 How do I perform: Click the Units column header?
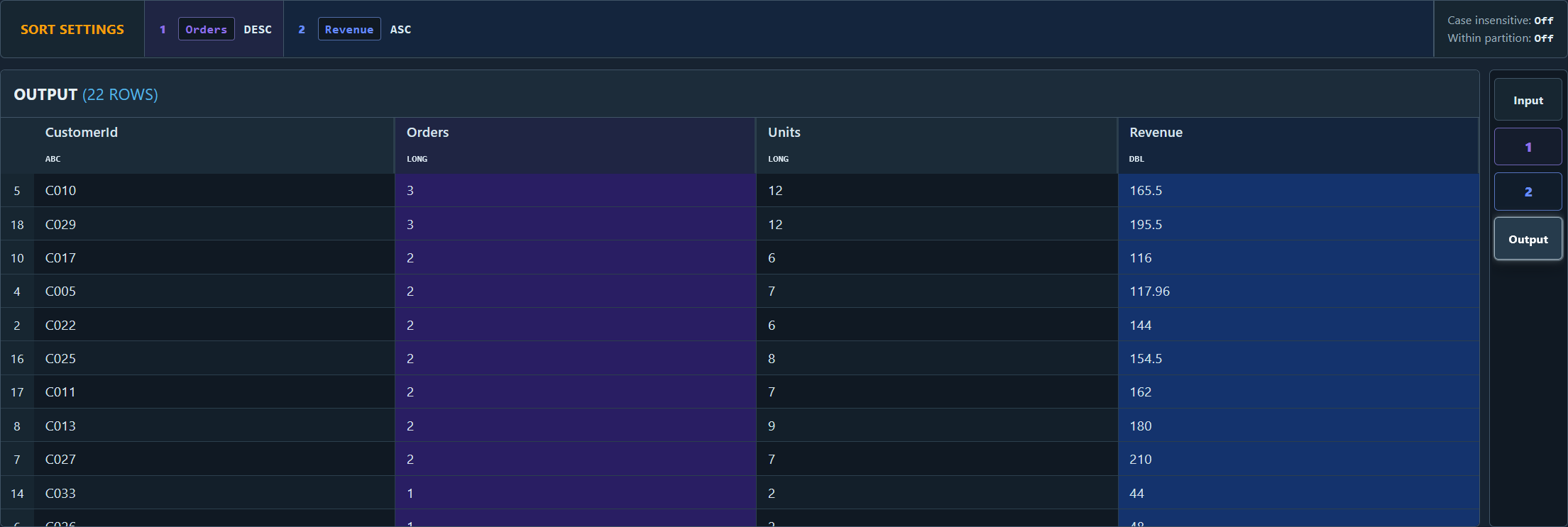(937, 145)
